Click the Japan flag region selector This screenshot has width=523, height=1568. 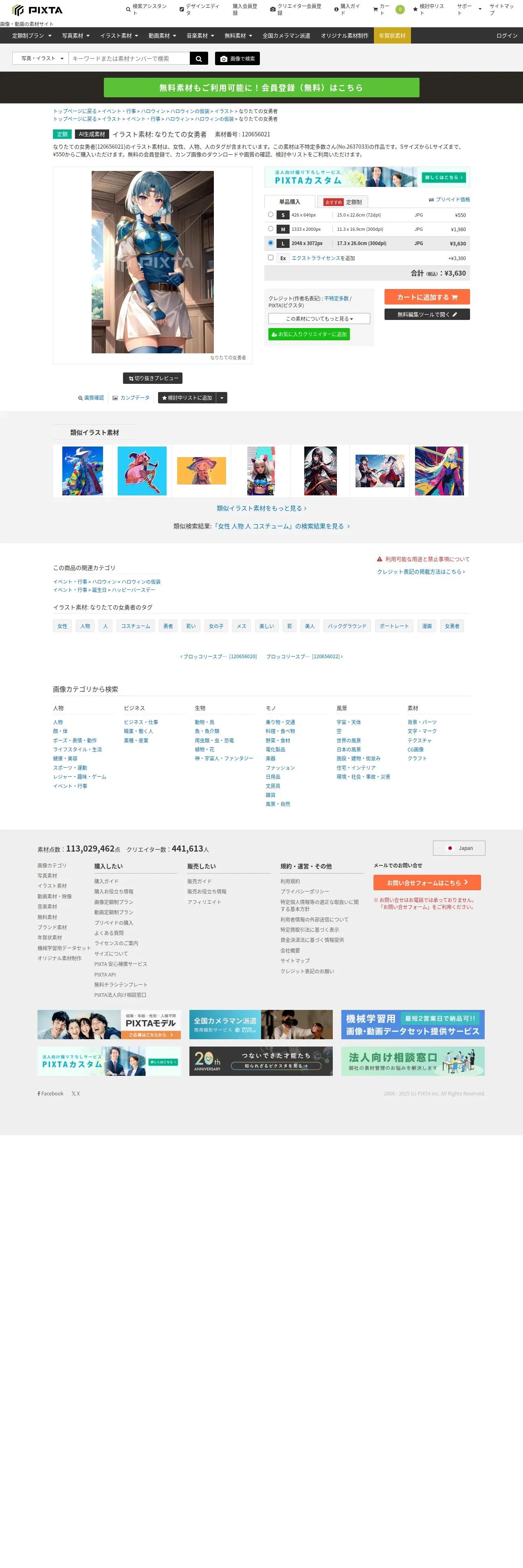459,848
